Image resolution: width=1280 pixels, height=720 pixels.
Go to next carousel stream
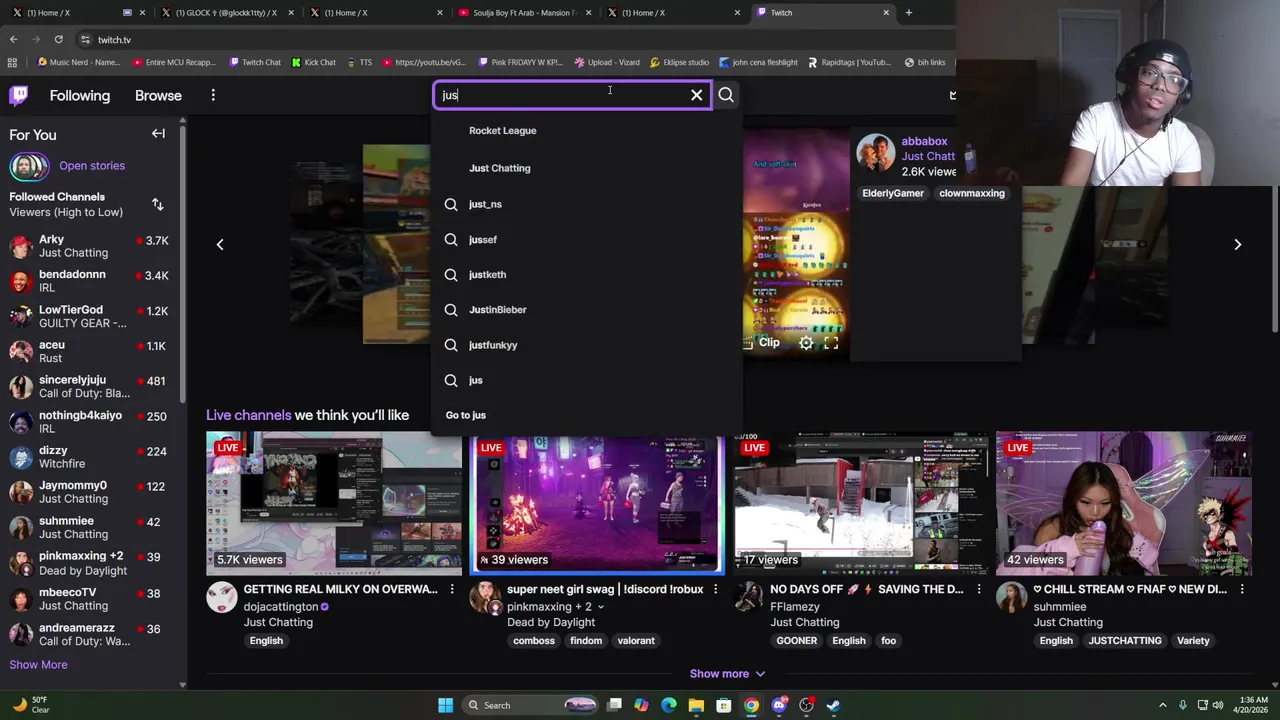(1237, 244)
